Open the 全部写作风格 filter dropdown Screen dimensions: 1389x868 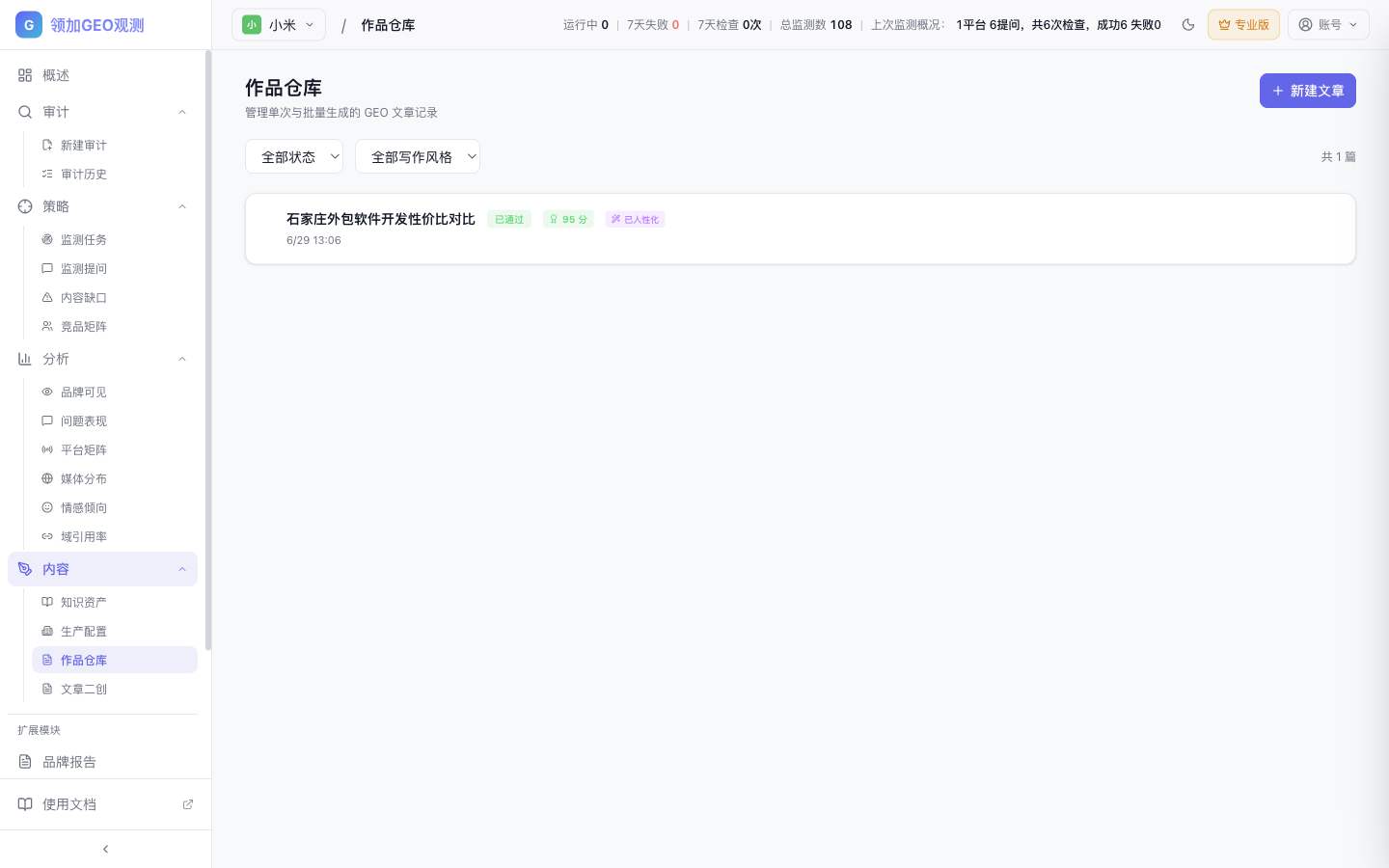coord(418,156)
